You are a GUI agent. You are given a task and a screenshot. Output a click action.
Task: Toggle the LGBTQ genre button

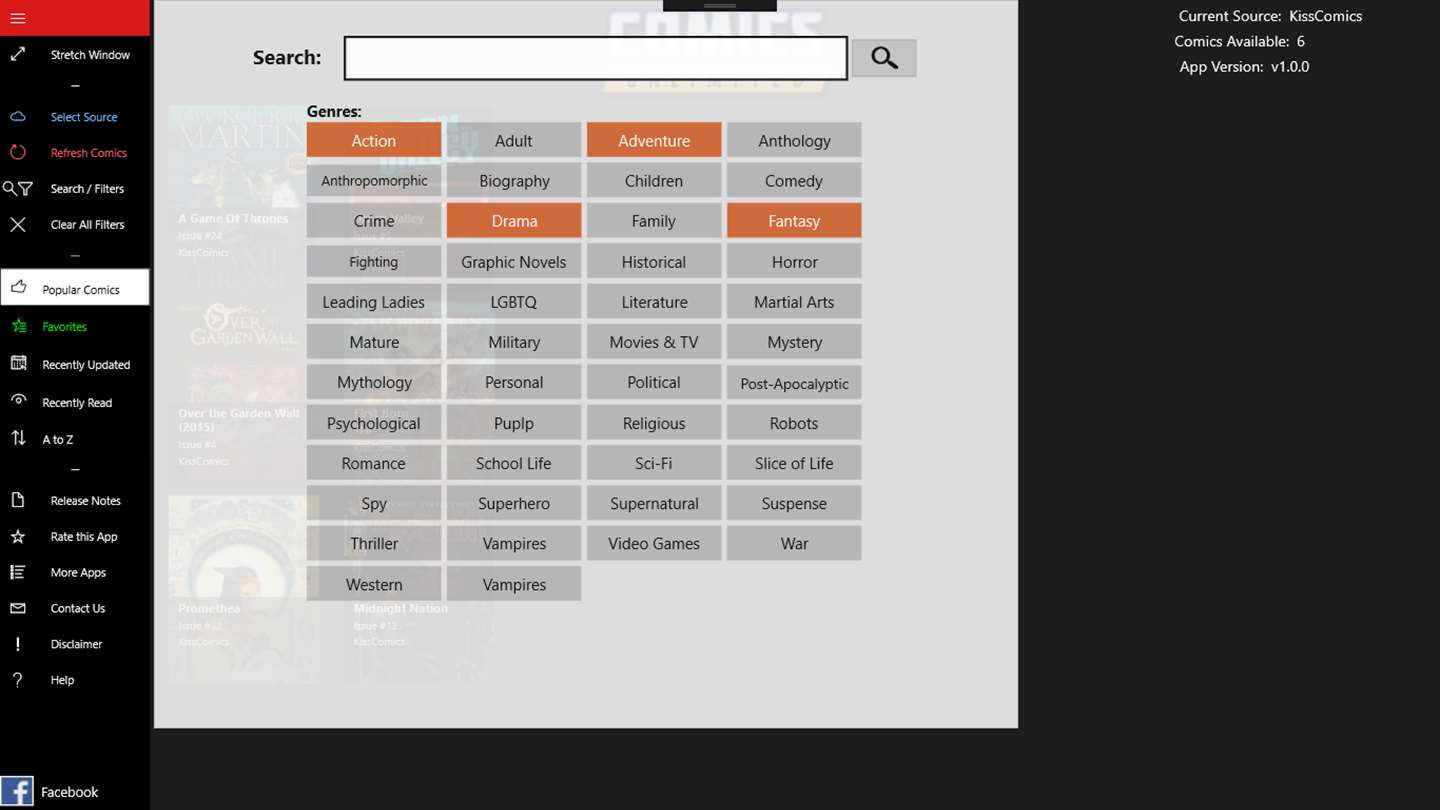(x=514, y=302)
